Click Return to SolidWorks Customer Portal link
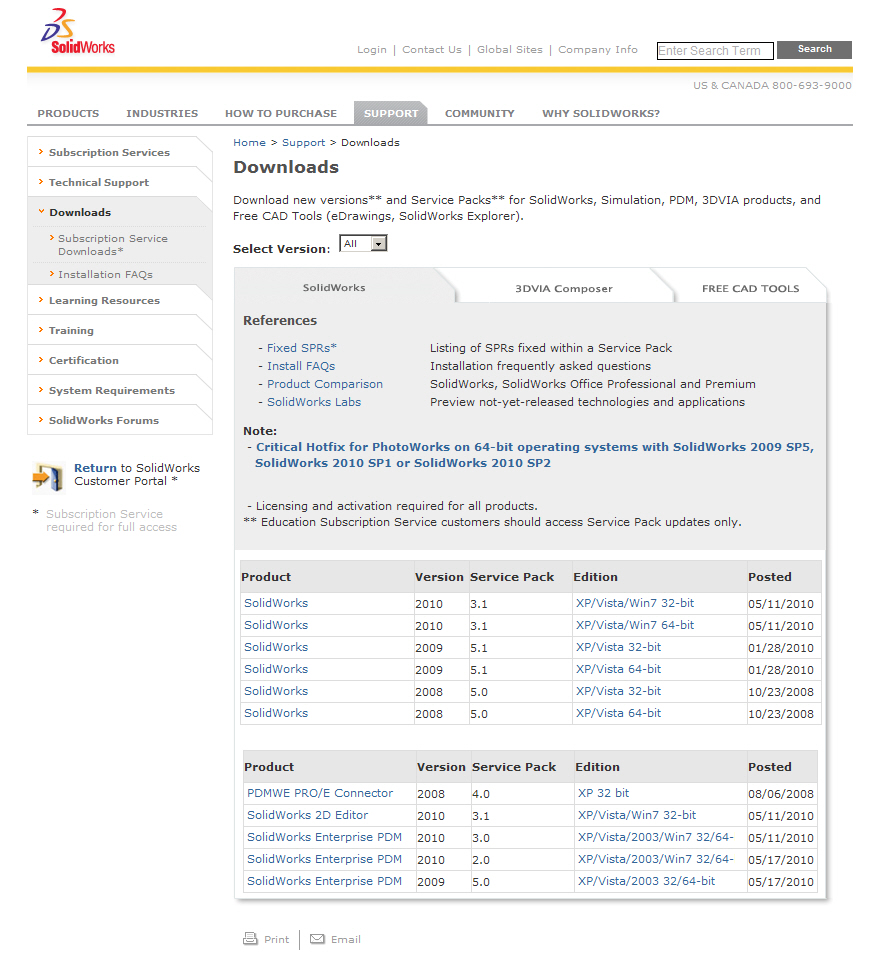880x957 pixels. [137, 474]
